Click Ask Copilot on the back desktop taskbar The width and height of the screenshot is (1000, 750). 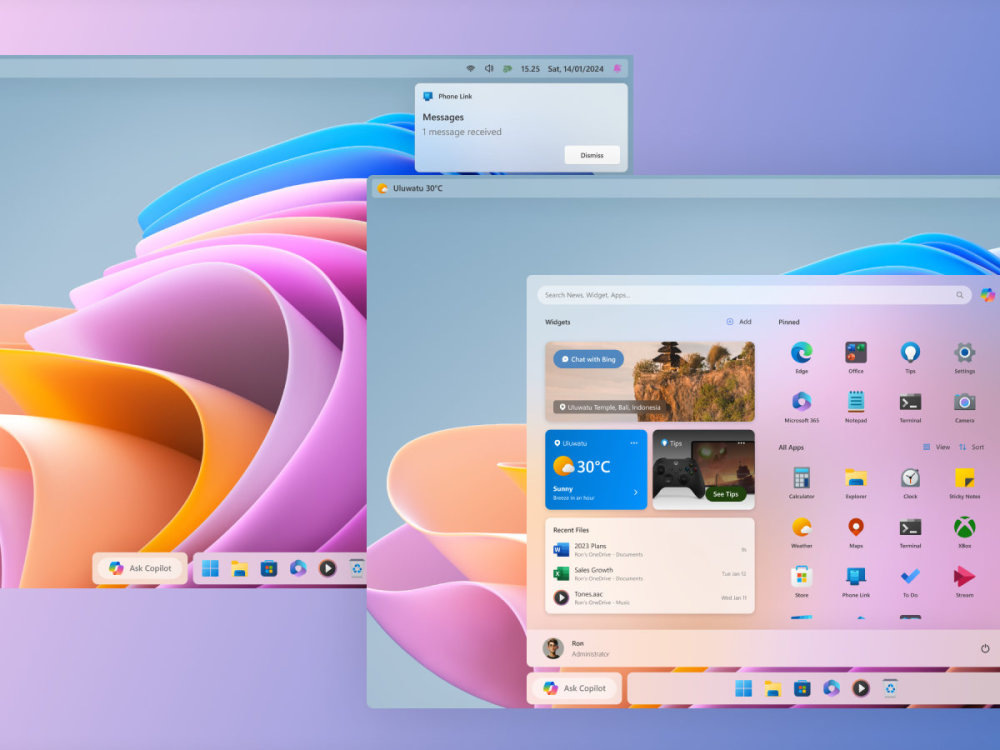[140, 568]
